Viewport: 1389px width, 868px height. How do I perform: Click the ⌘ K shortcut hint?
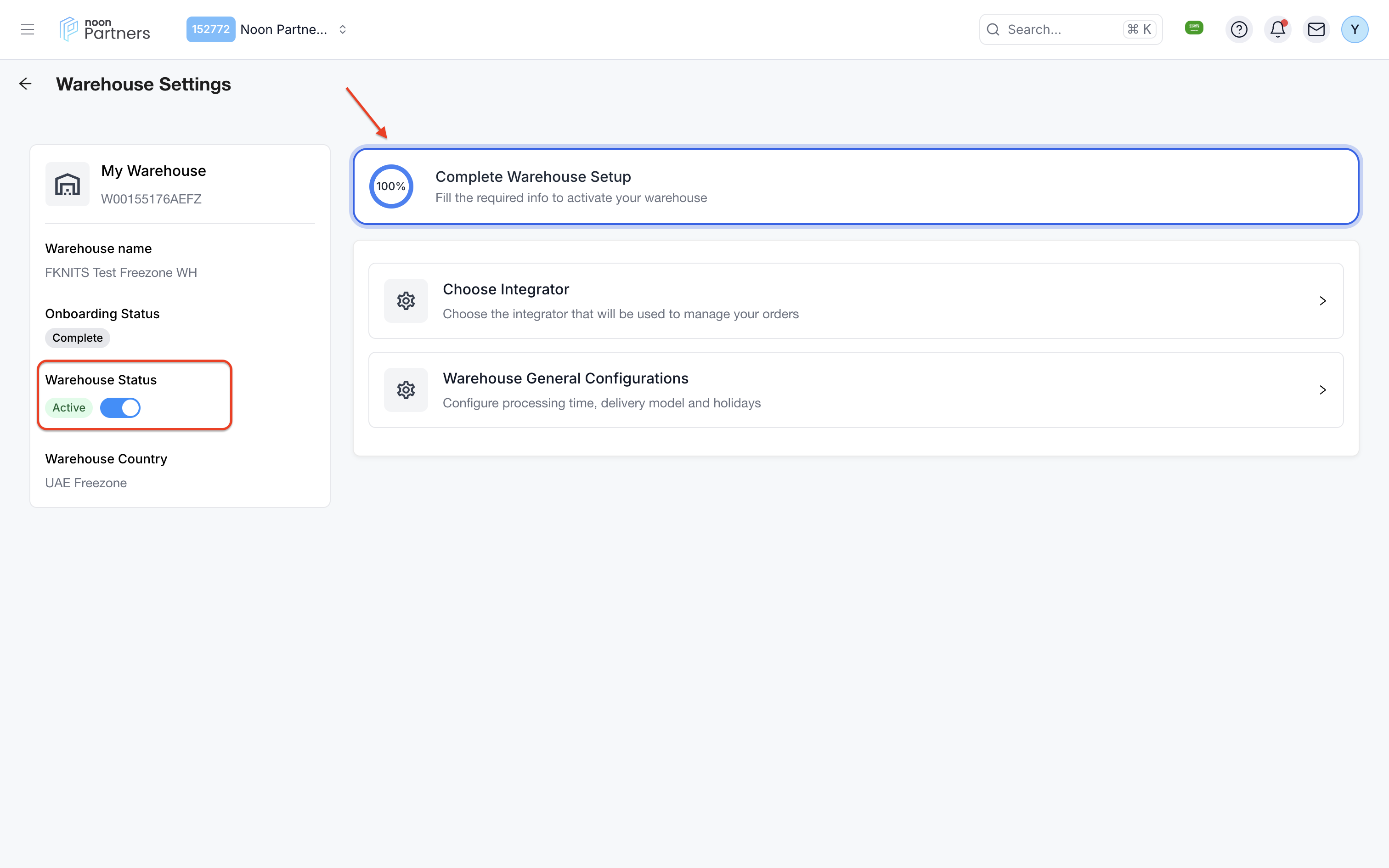pyautogui.click(x=1139, y=29)
